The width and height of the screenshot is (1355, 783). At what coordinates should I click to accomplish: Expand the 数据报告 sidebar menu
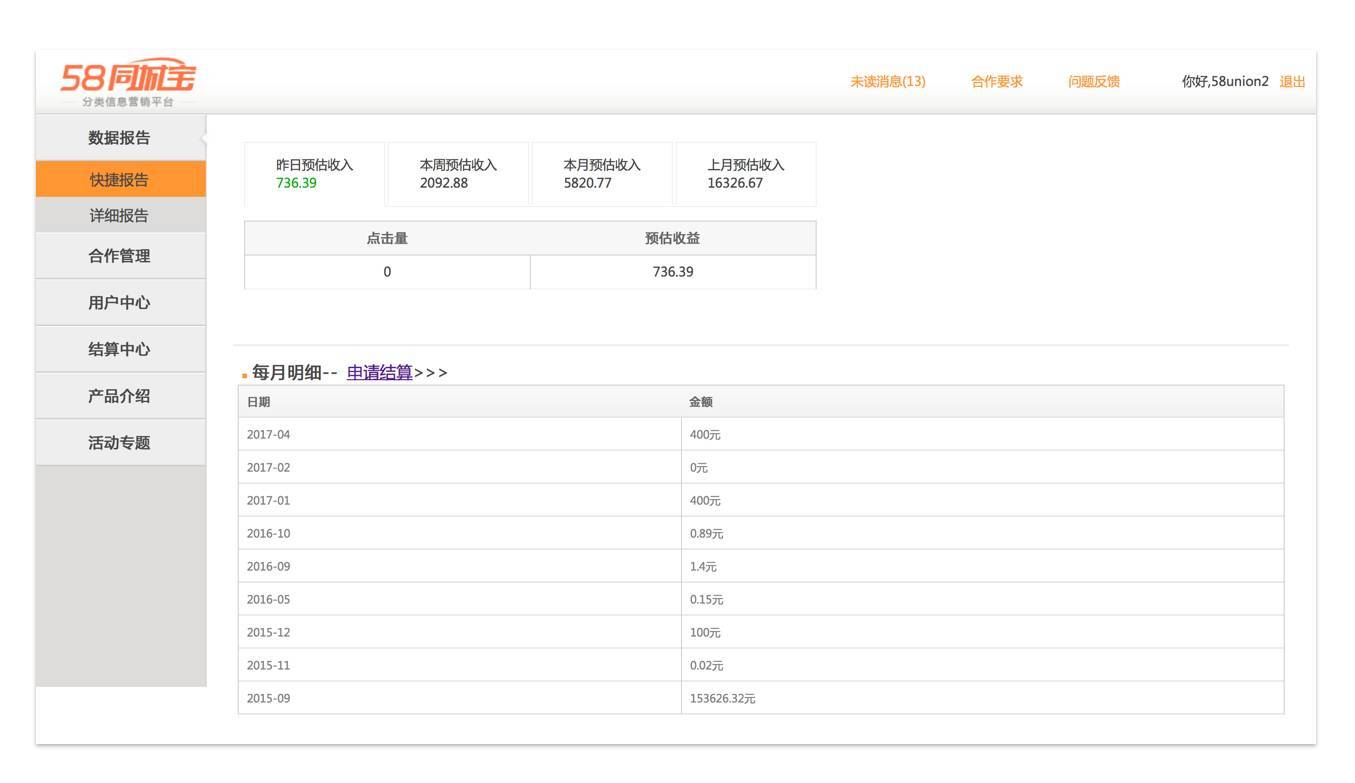tap(120, 138)
